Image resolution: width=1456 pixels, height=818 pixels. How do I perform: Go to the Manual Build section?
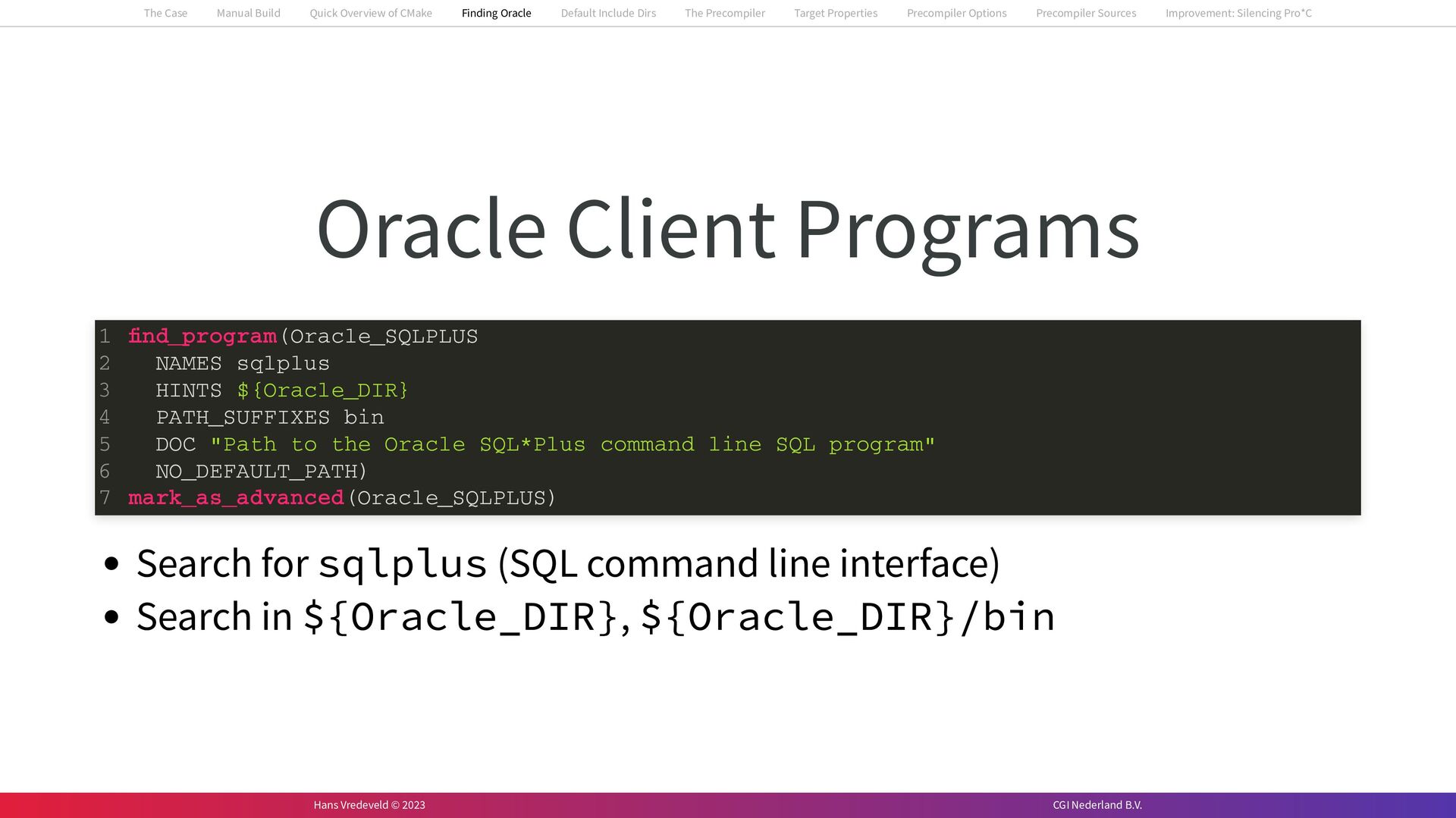pos(248,13)
